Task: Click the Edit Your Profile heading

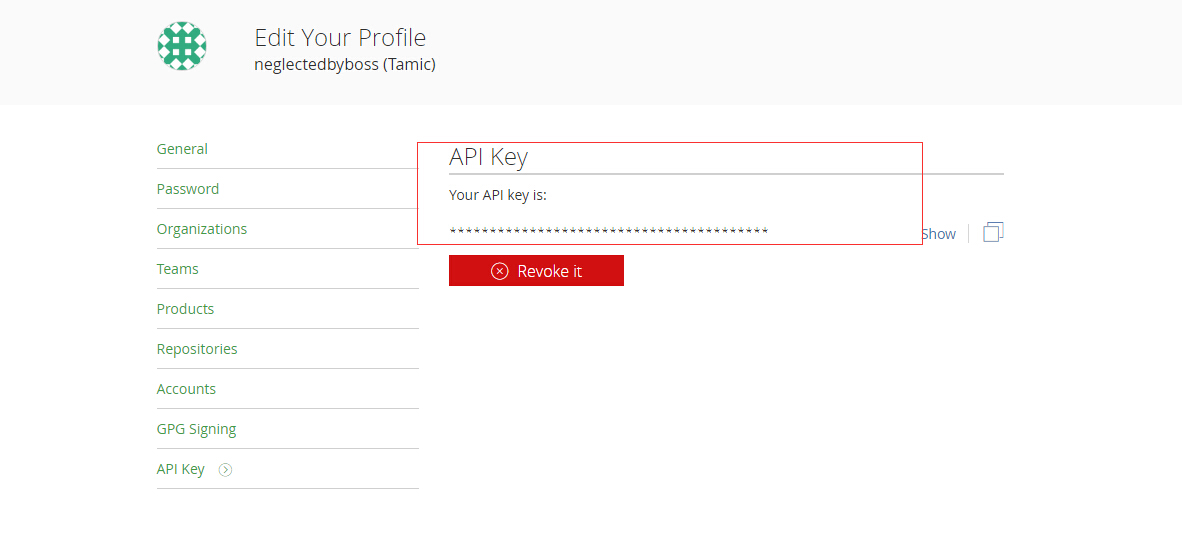Action: (340, 38)
